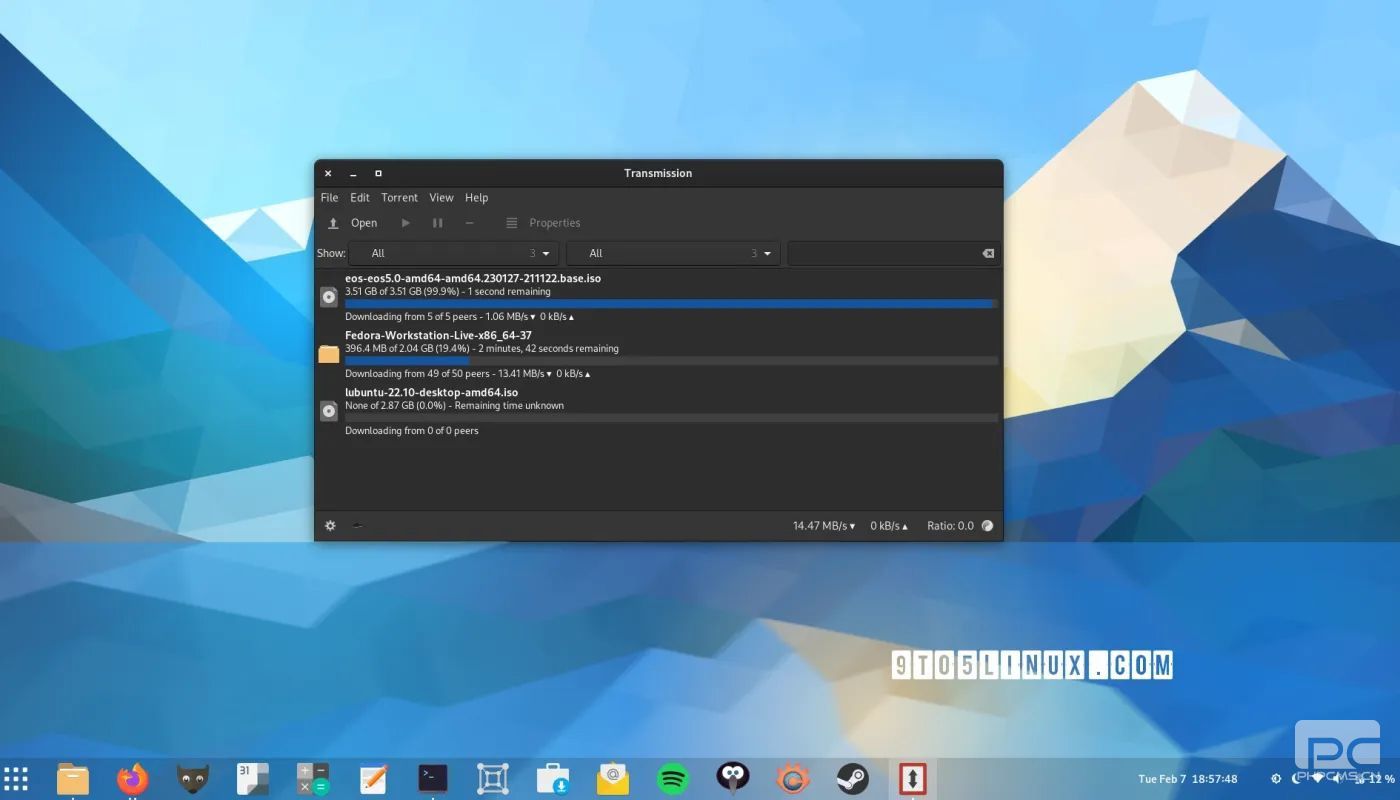Screen dimensions: 1400x800
Task: Open Spotify from the taskbar
Action: point(673,778)
